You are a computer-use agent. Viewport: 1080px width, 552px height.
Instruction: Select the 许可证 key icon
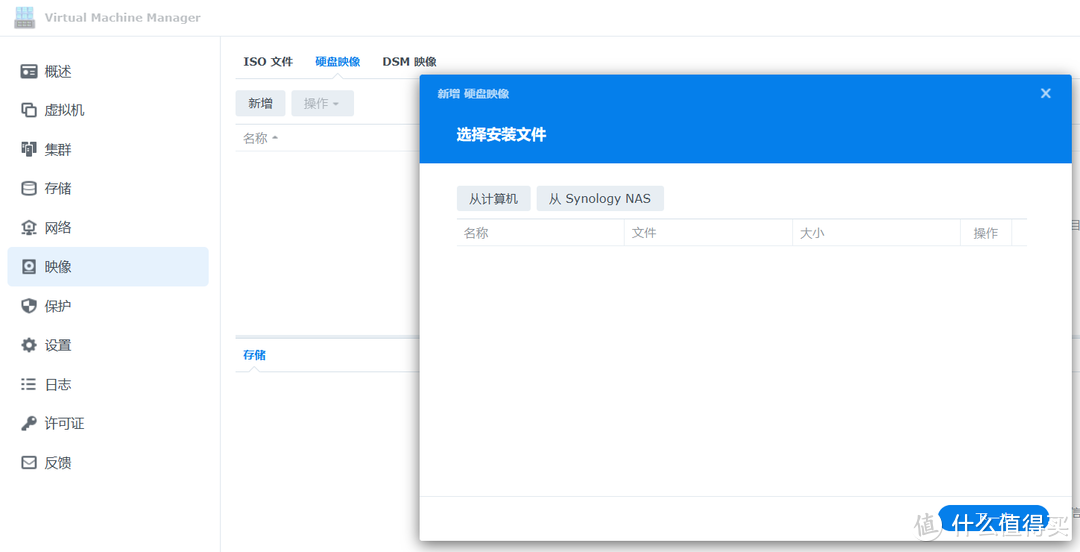[x=29, y=423]
